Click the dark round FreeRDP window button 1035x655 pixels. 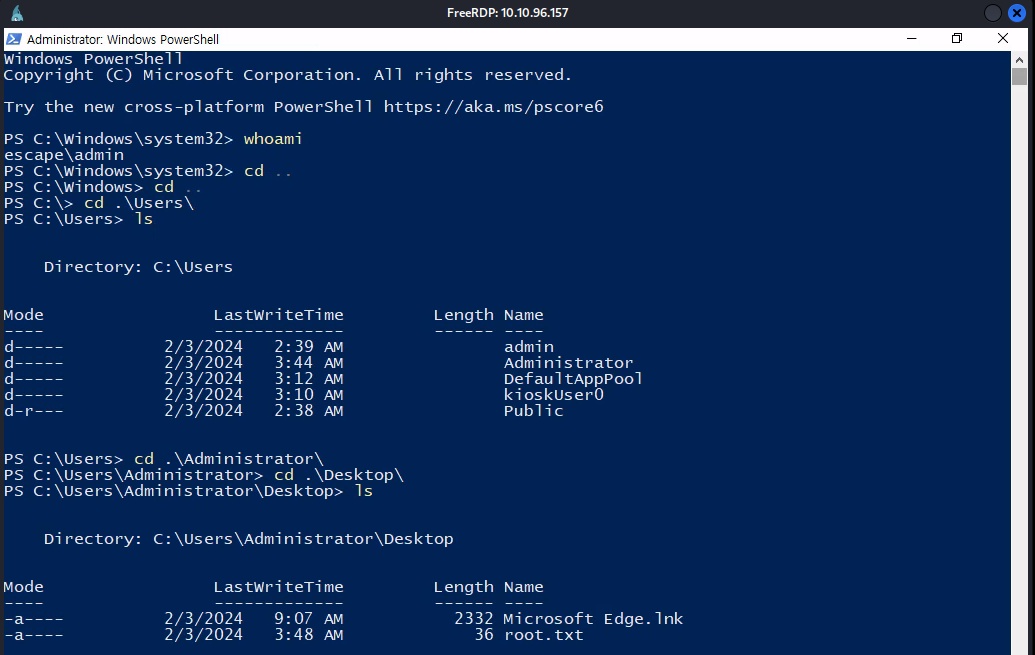[x=993, y=13]
